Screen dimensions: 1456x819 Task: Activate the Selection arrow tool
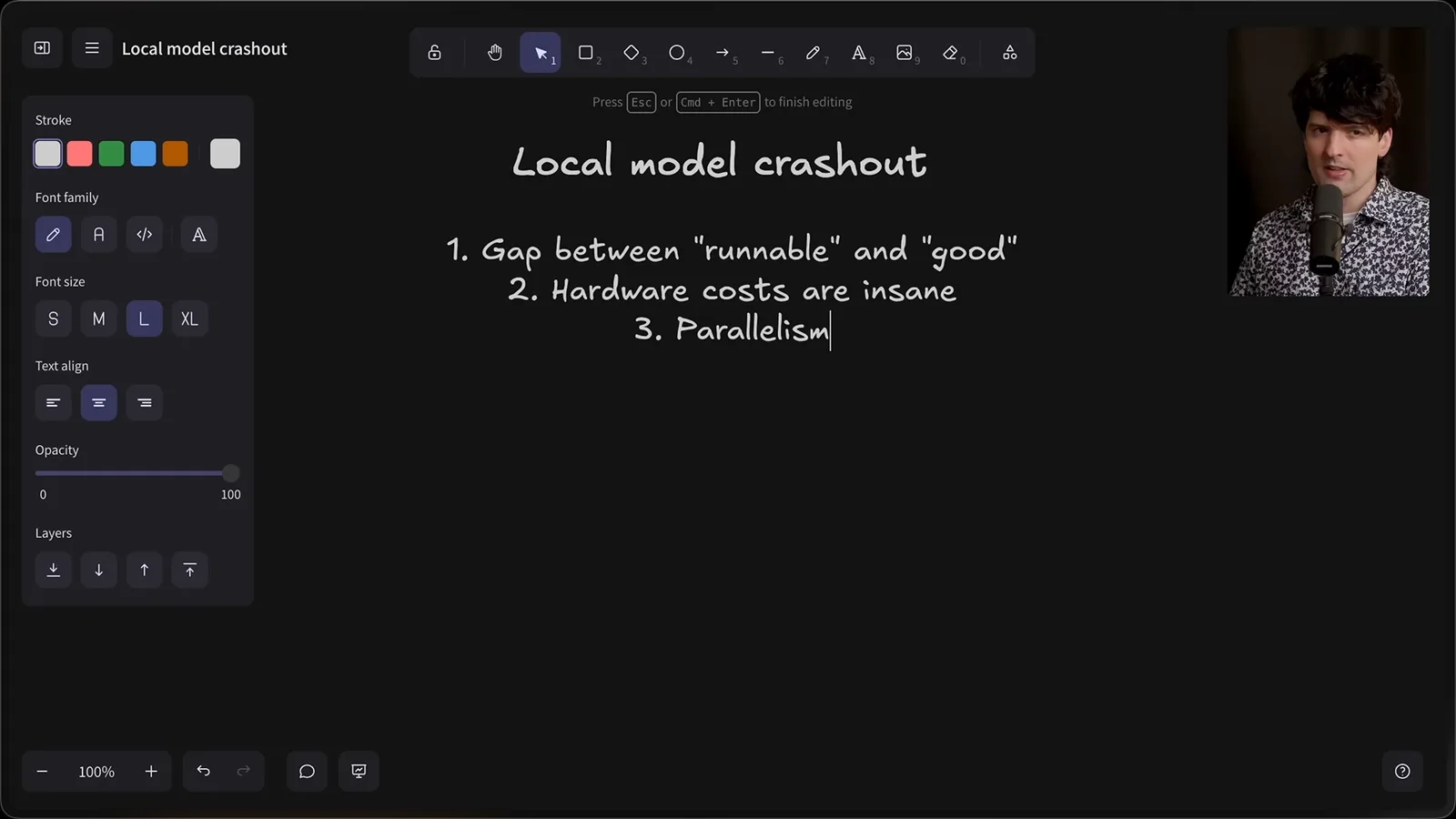pos(541,53)
